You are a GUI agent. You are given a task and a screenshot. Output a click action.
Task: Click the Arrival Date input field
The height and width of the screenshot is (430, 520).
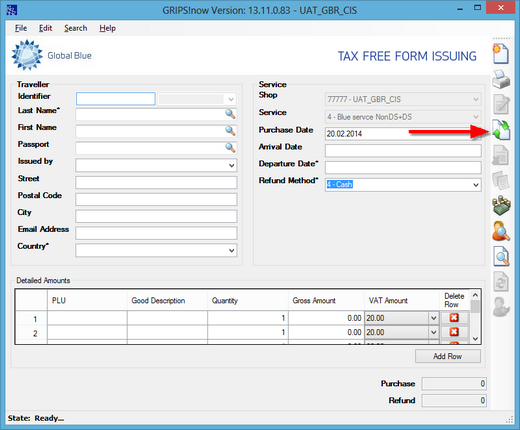click(403, 151)
